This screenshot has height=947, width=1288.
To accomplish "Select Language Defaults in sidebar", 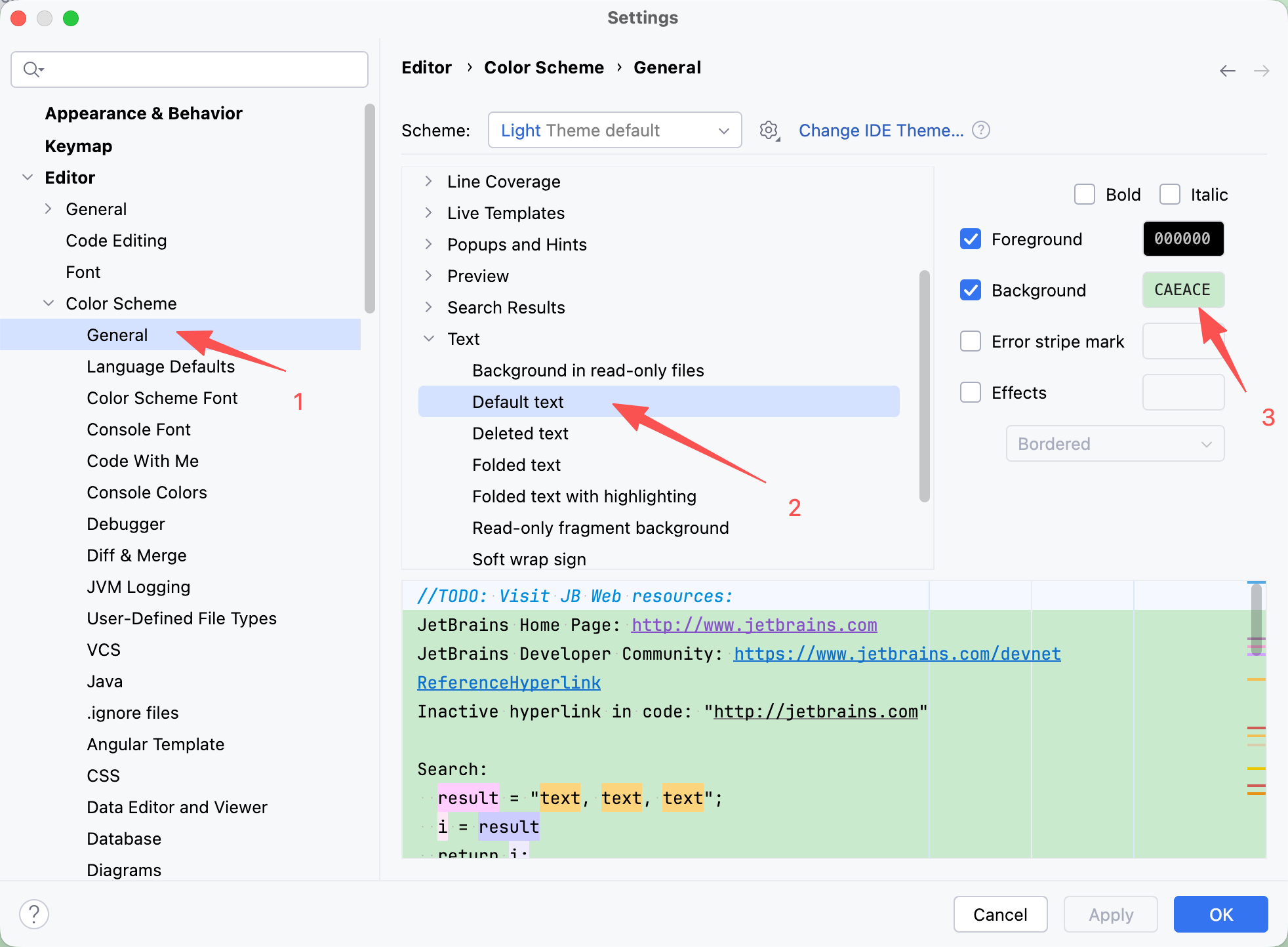I will pyautogui.click(x=161, y=366).
